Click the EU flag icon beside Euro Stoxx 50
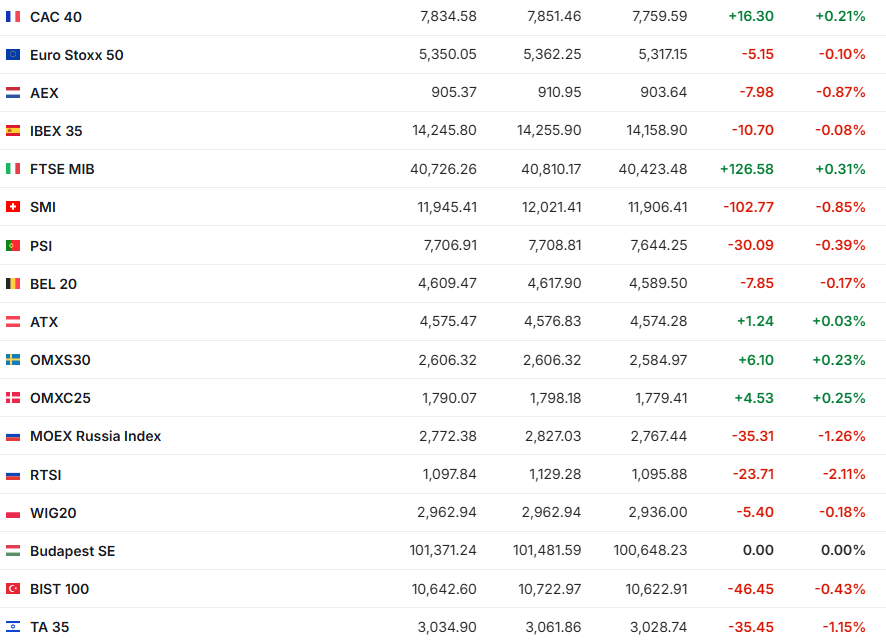886x642 pixels. [13, 55]
